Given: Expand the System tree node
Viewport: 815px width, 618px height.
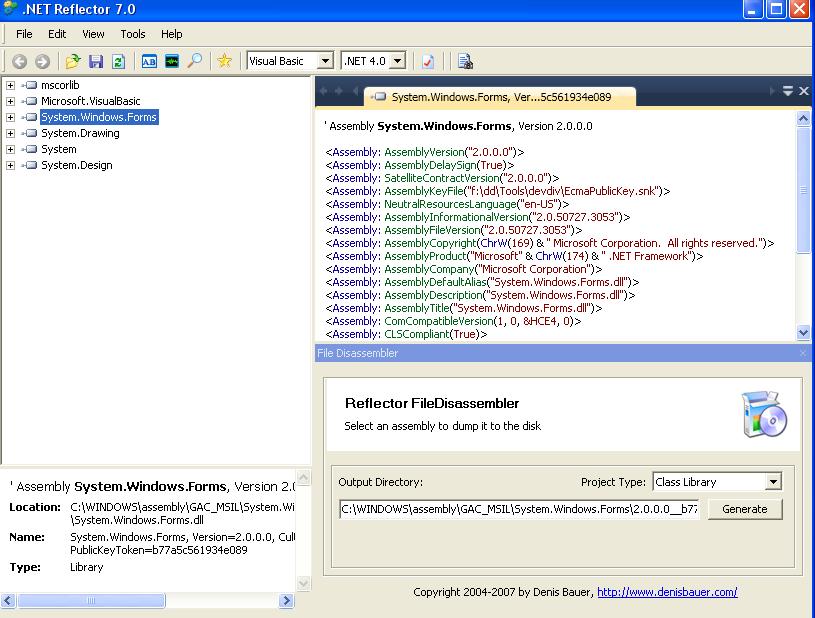Looking at the screenshot, I should coord(10,150).
